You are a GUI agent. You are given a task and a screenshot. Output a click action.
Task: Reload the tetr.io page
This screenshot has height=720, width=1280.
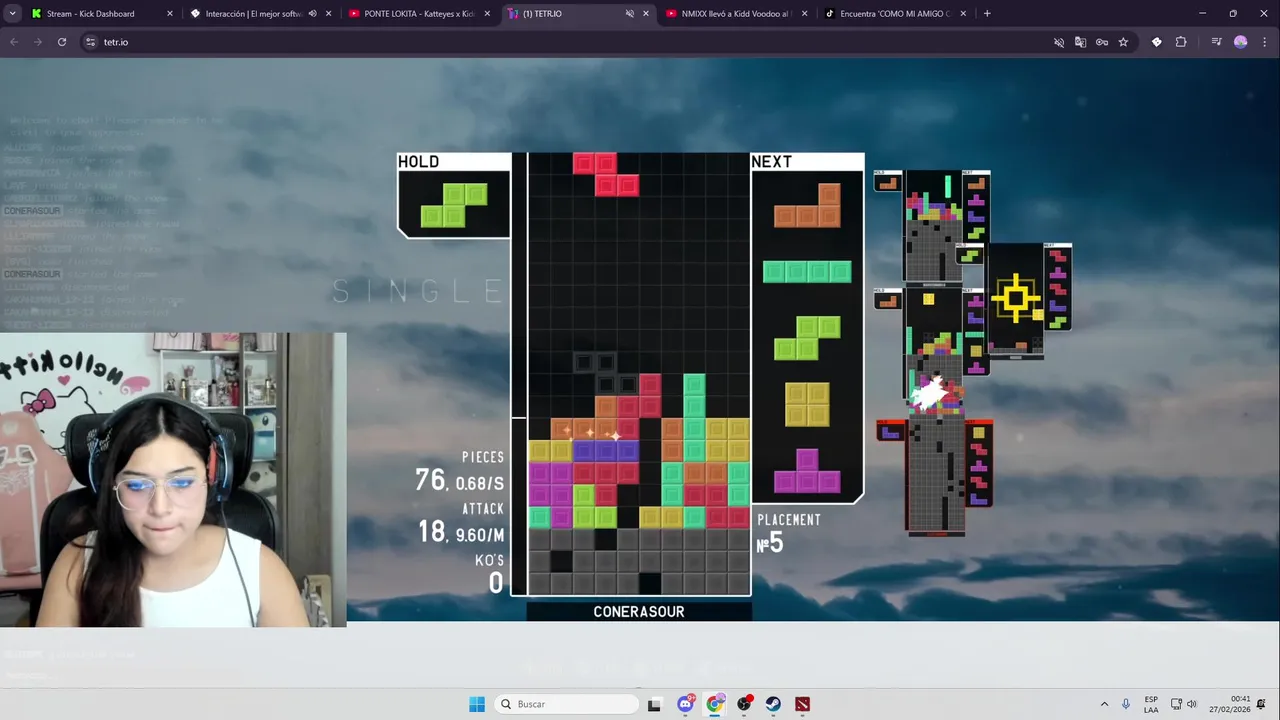tap(62, 42)
